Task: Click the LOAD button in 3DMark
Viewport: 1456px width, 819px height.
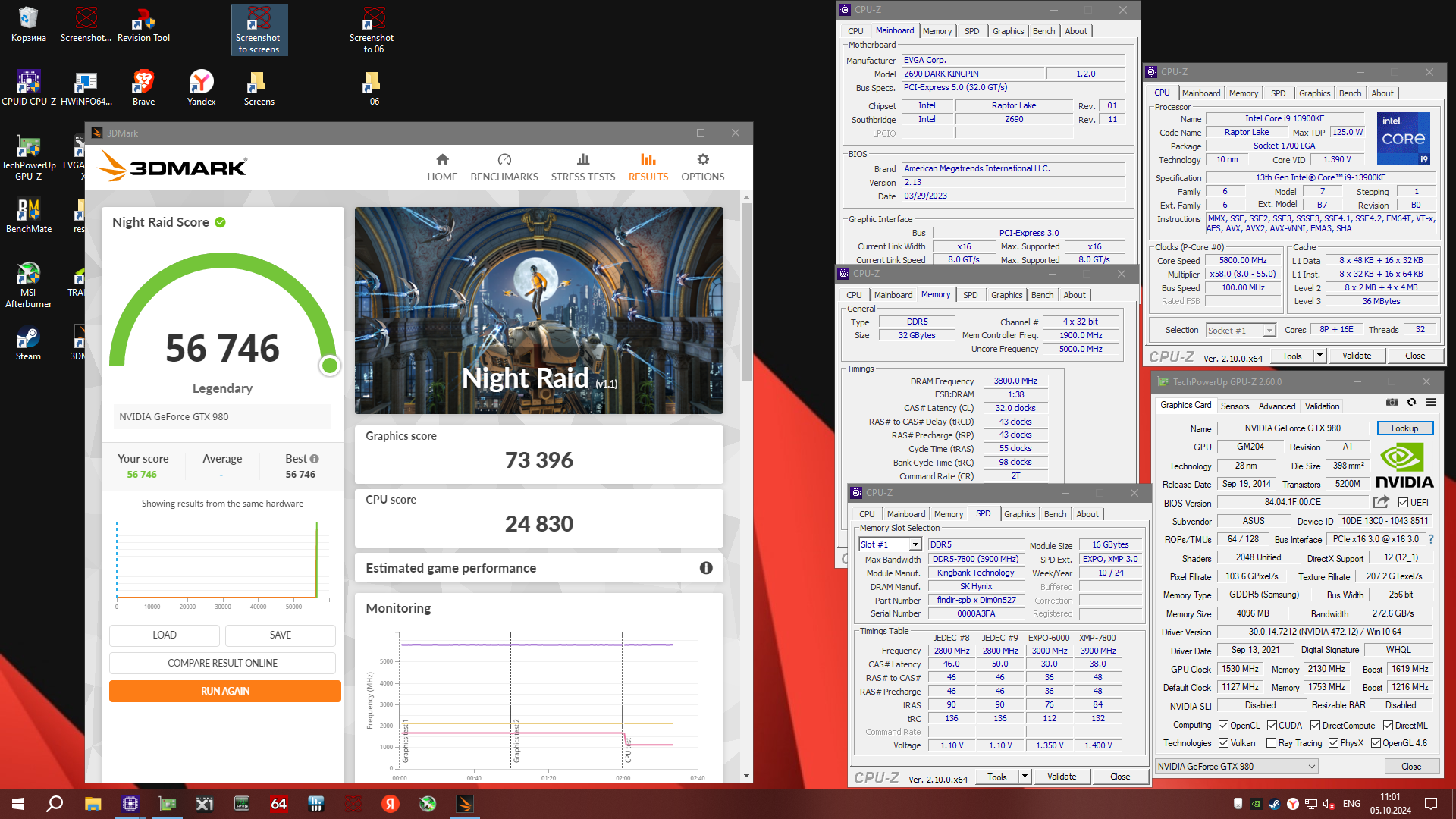Action: [165, 635]
